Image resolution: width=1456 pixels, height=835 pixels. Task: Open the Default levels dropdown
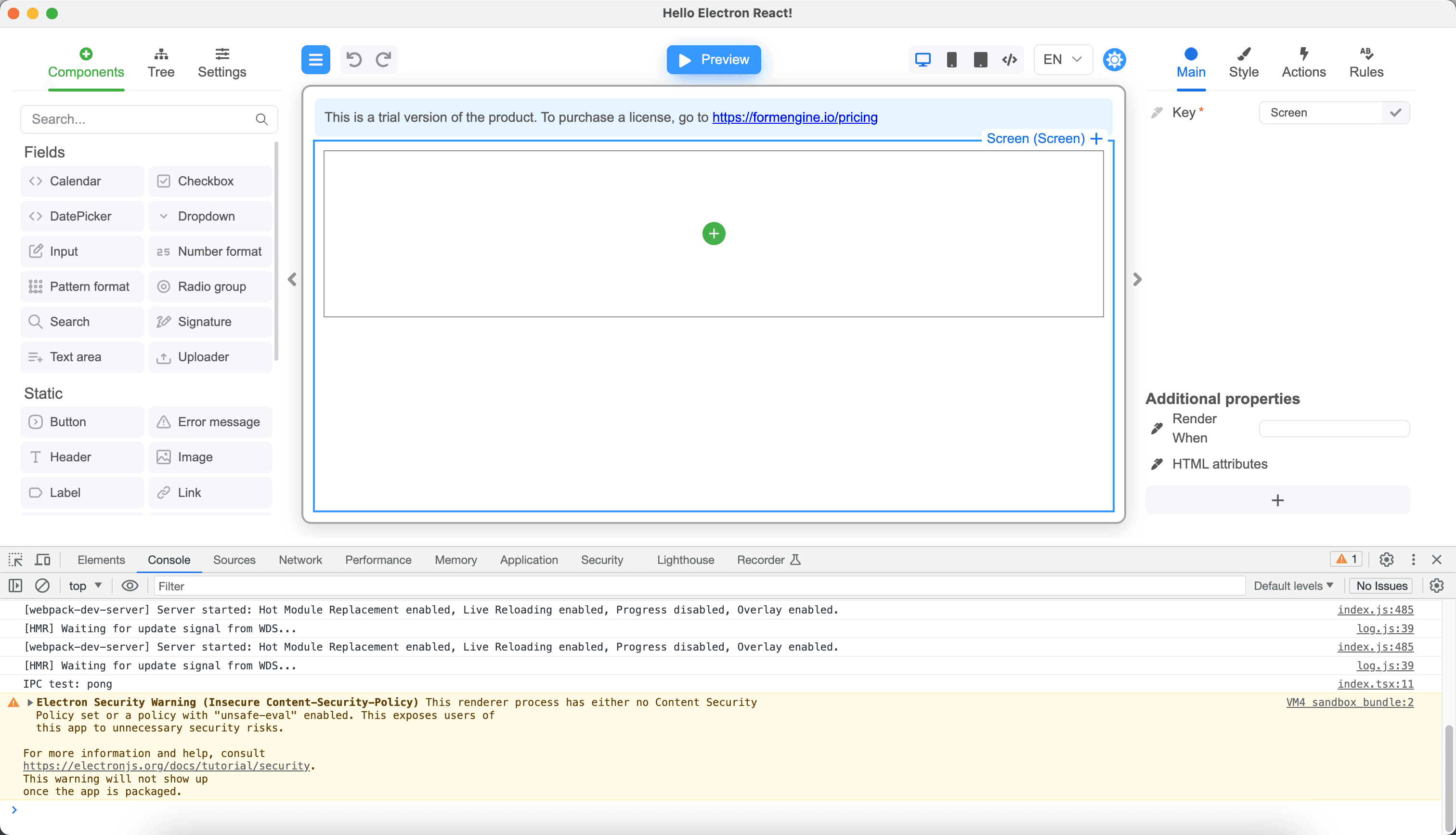point(1293,586)
